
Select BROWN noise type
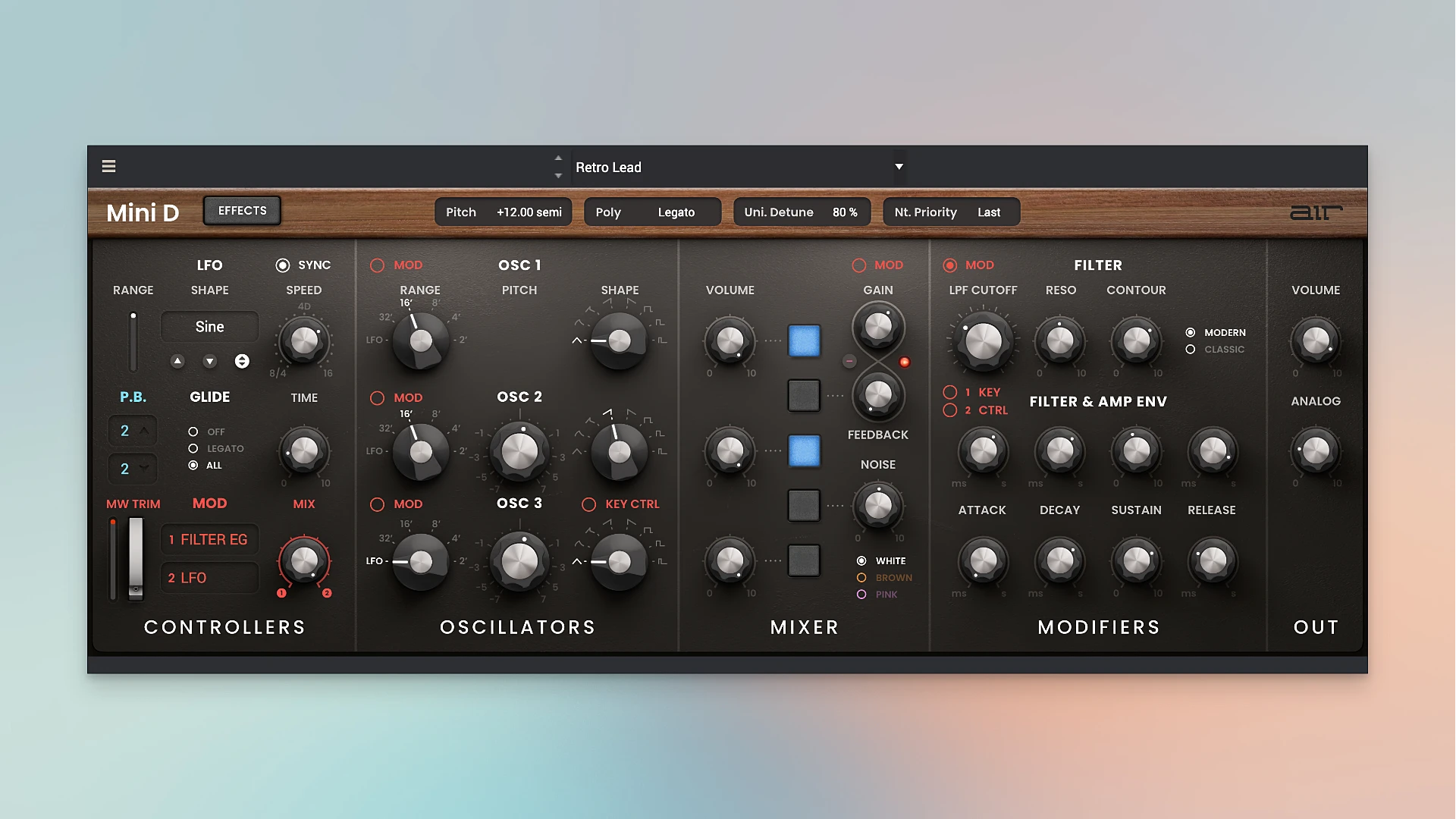click(861, 577)
